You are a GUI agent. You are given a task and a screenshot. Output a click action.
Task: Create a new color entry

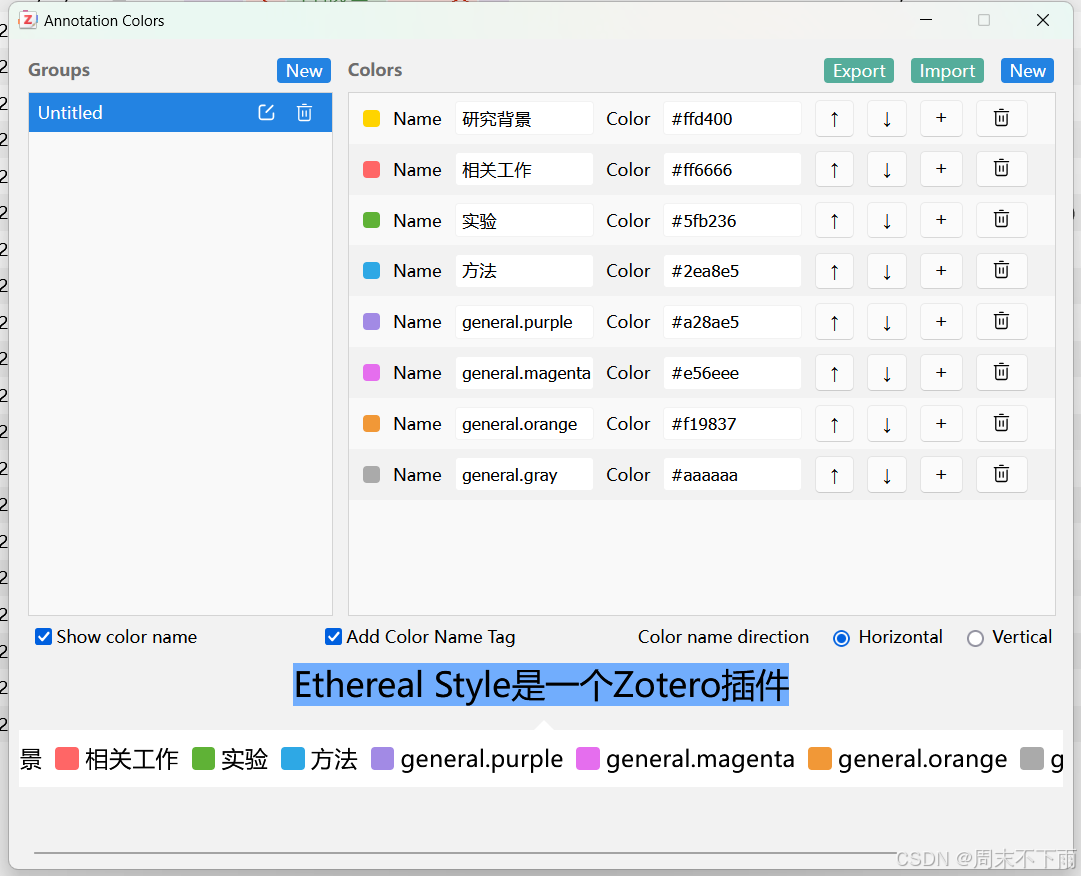tap(1027, 70)
